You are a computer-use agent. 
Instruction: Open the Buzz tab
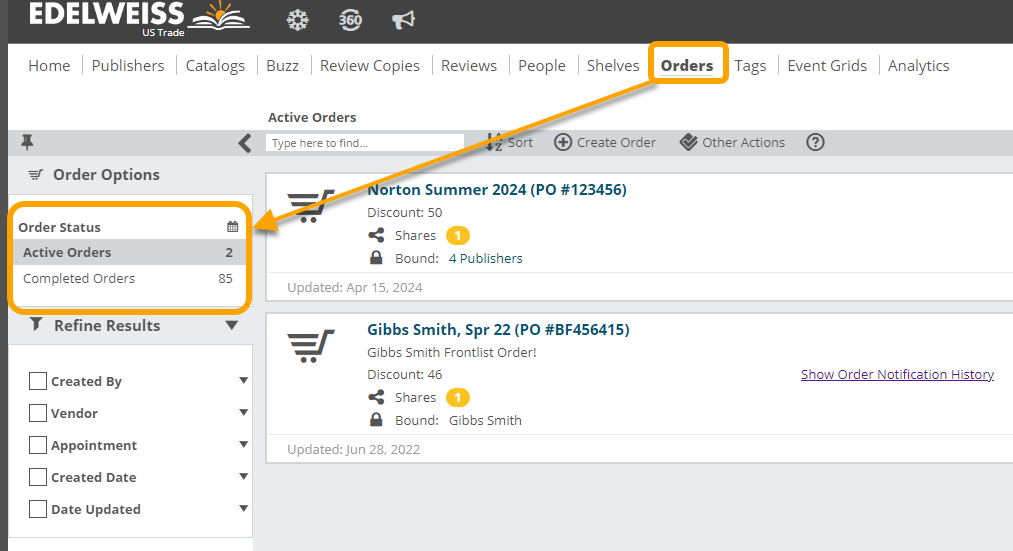click(x=282, y=65)
